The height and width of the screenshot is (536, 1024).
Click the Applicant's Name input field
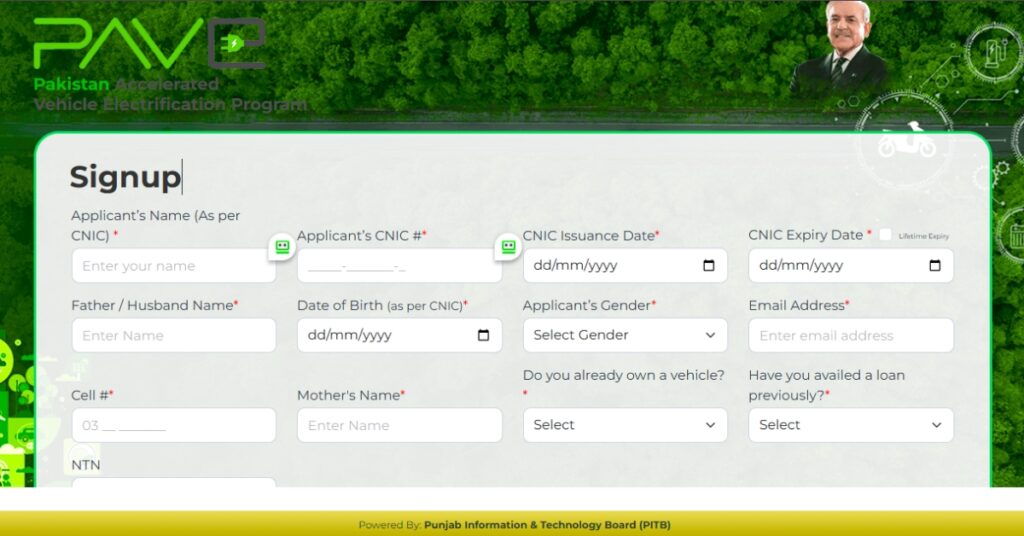[173, 266]
